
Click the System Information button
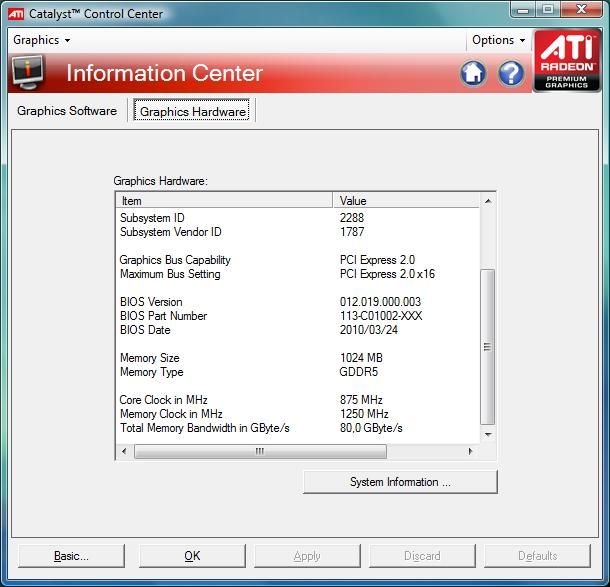click(x=400, y=482)
